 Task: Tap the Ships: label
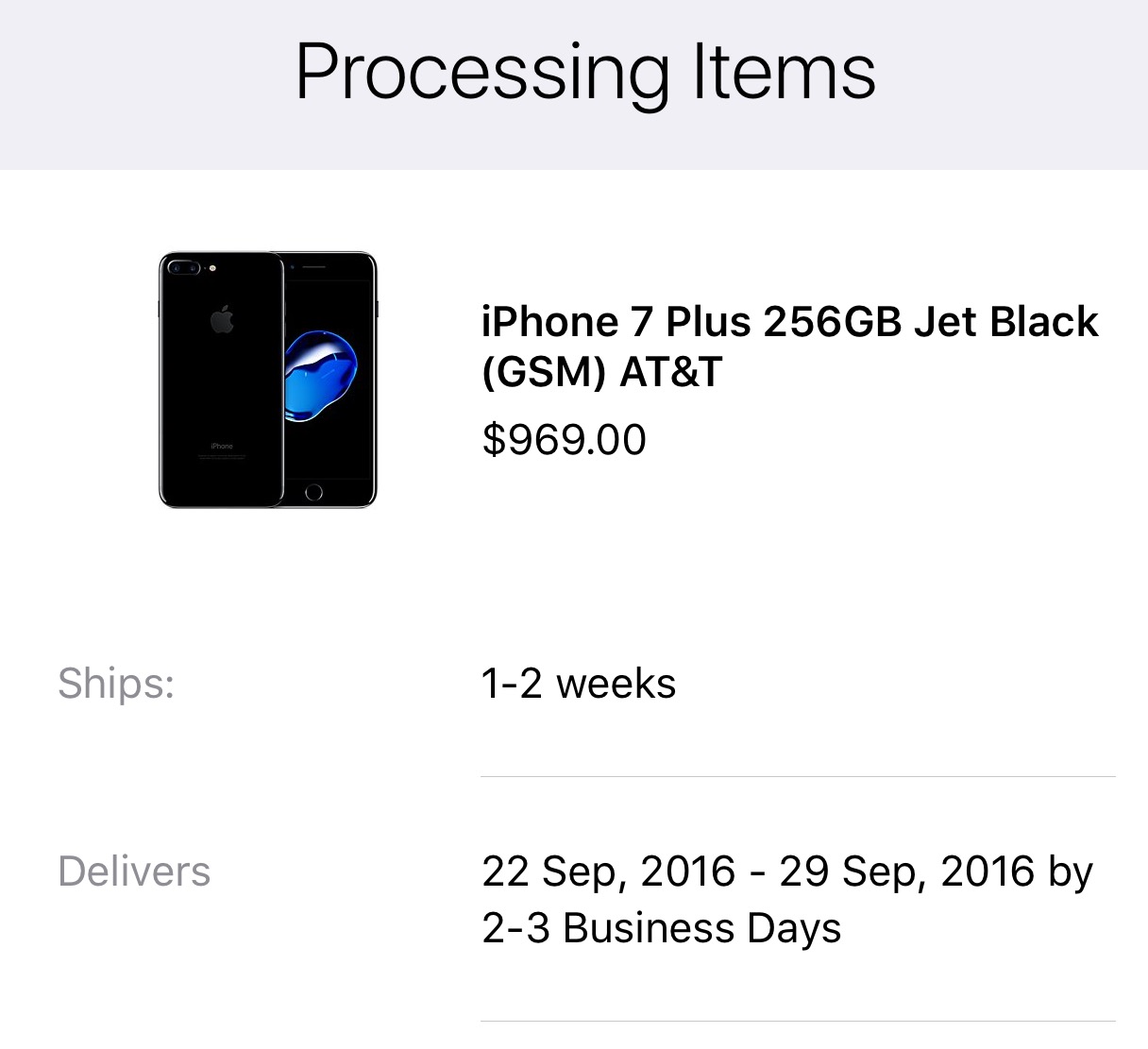click(116, 683)
